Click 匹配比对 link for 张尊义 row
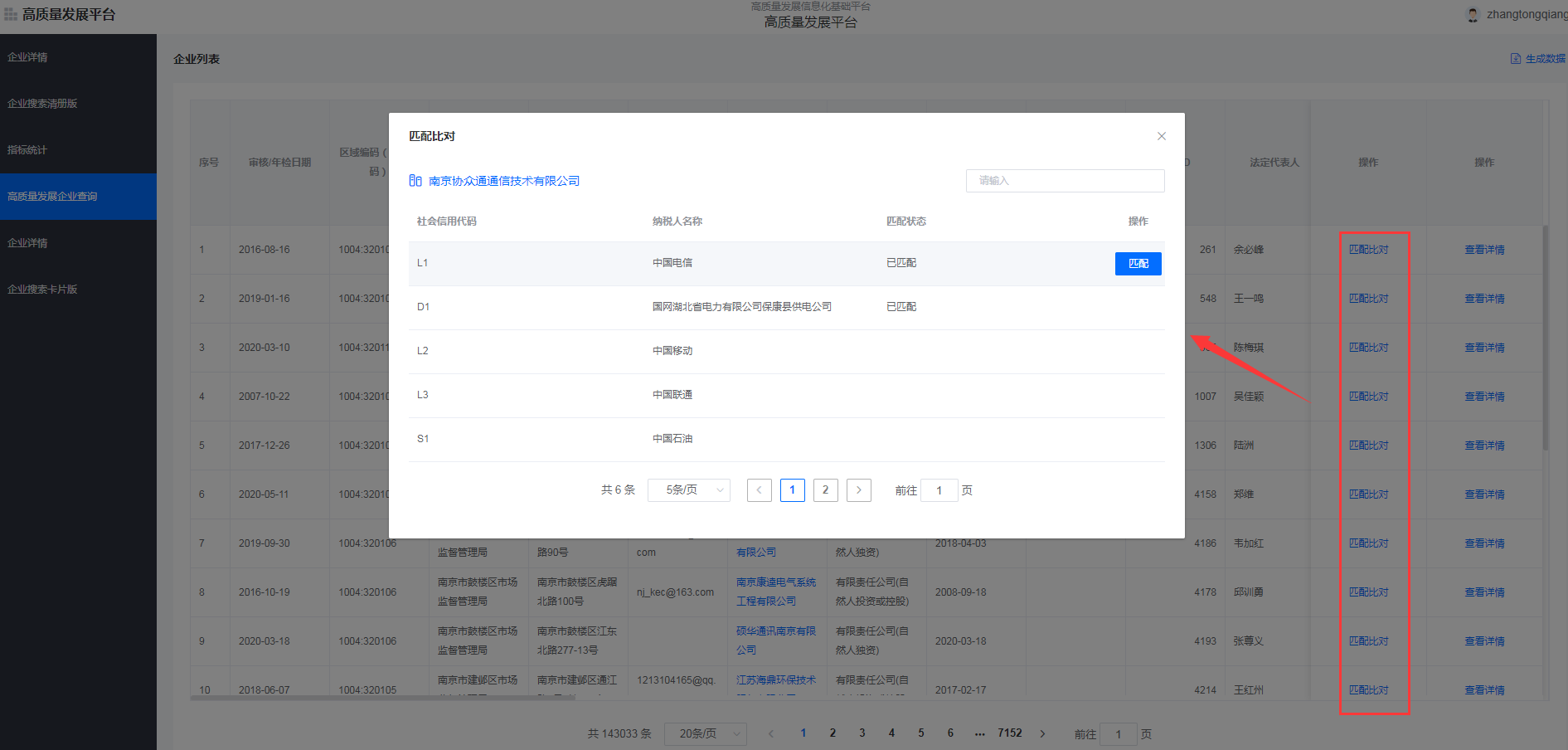Viewport: 1568px width, 750px height. [x=1368, y=641]
